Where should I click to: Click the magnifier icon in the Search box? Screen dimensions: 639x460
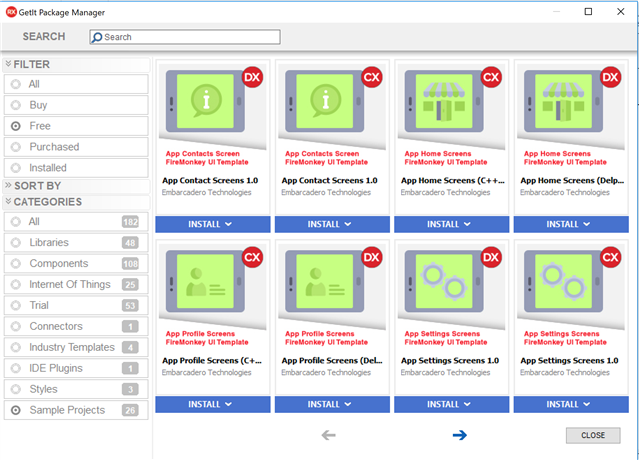97,37
